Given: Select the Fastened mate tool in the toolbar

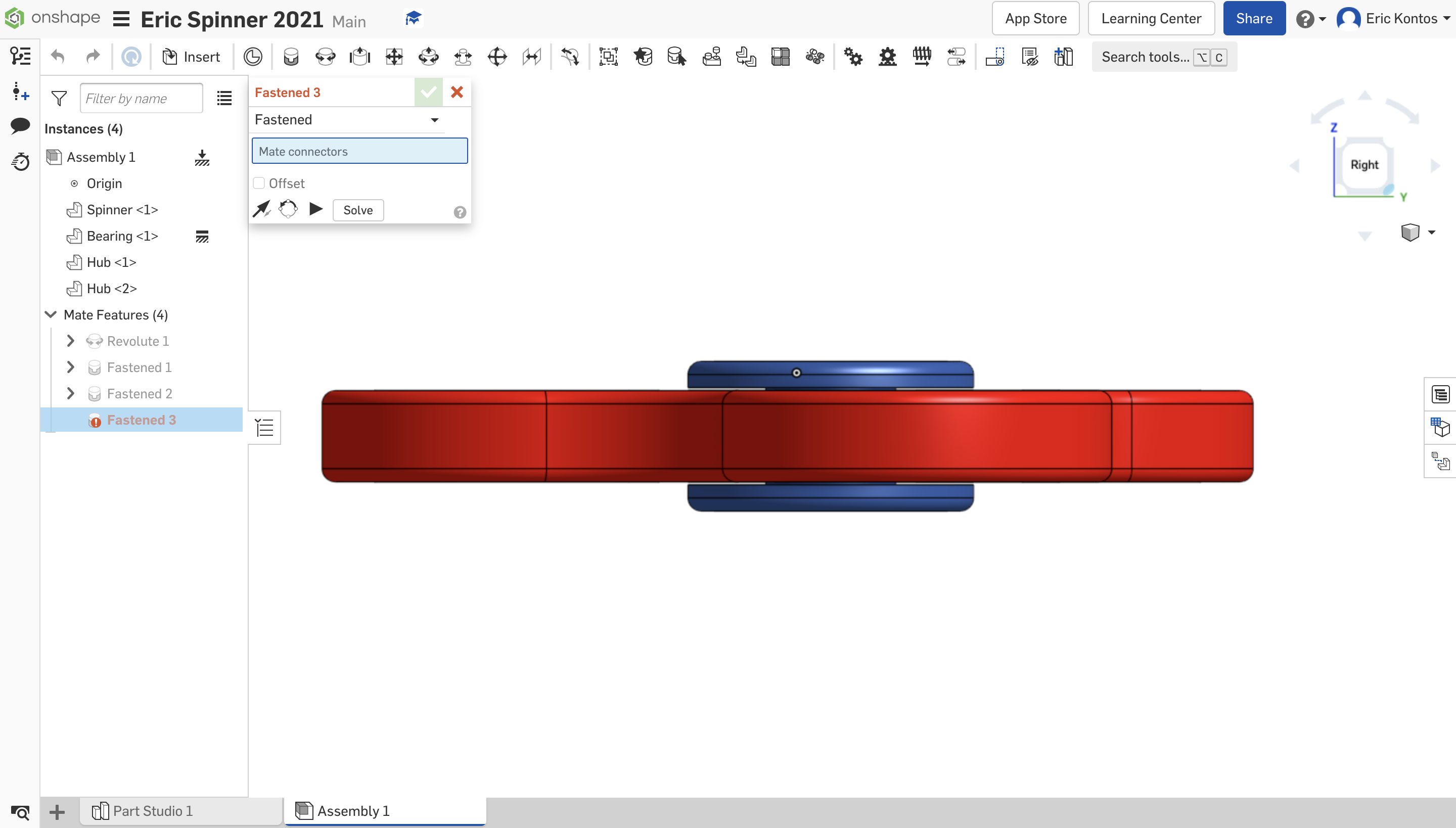Looking at the screenshot, I should [291, 56].
